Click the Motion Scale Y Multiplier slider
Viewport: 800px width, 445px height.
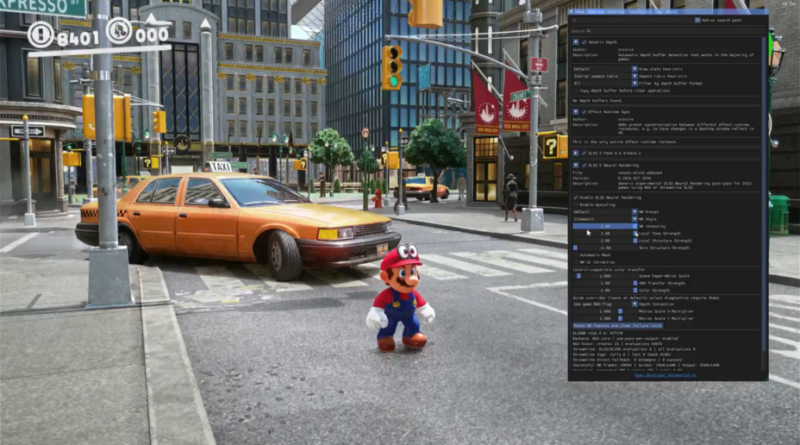pyautogui.click(x=605, y=318)
